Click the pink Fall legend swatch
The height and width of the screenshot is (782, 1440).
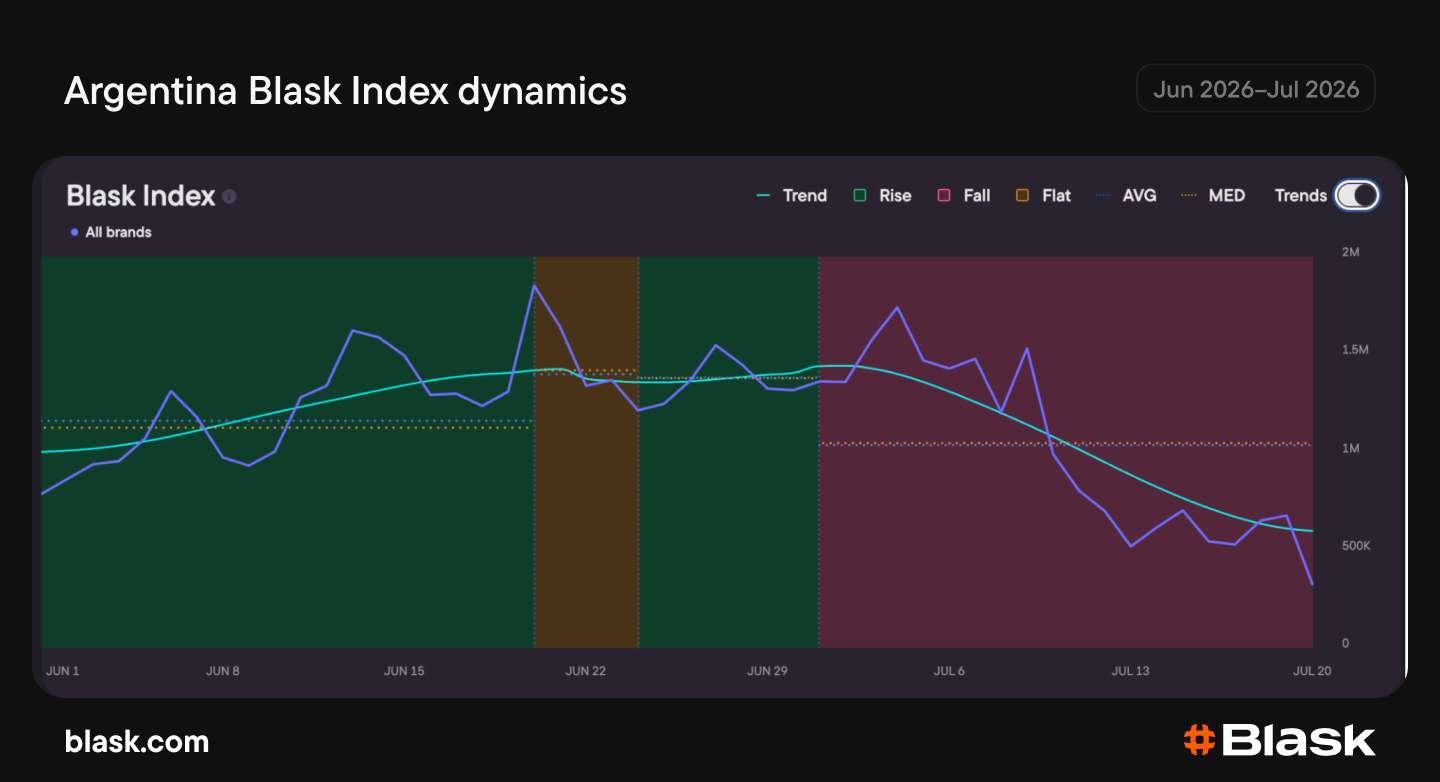943,196
